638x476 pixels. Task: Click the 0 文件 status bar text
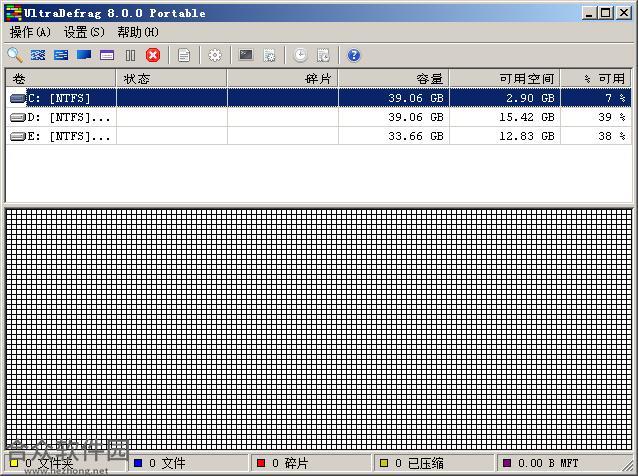click(x=167, y=463)
